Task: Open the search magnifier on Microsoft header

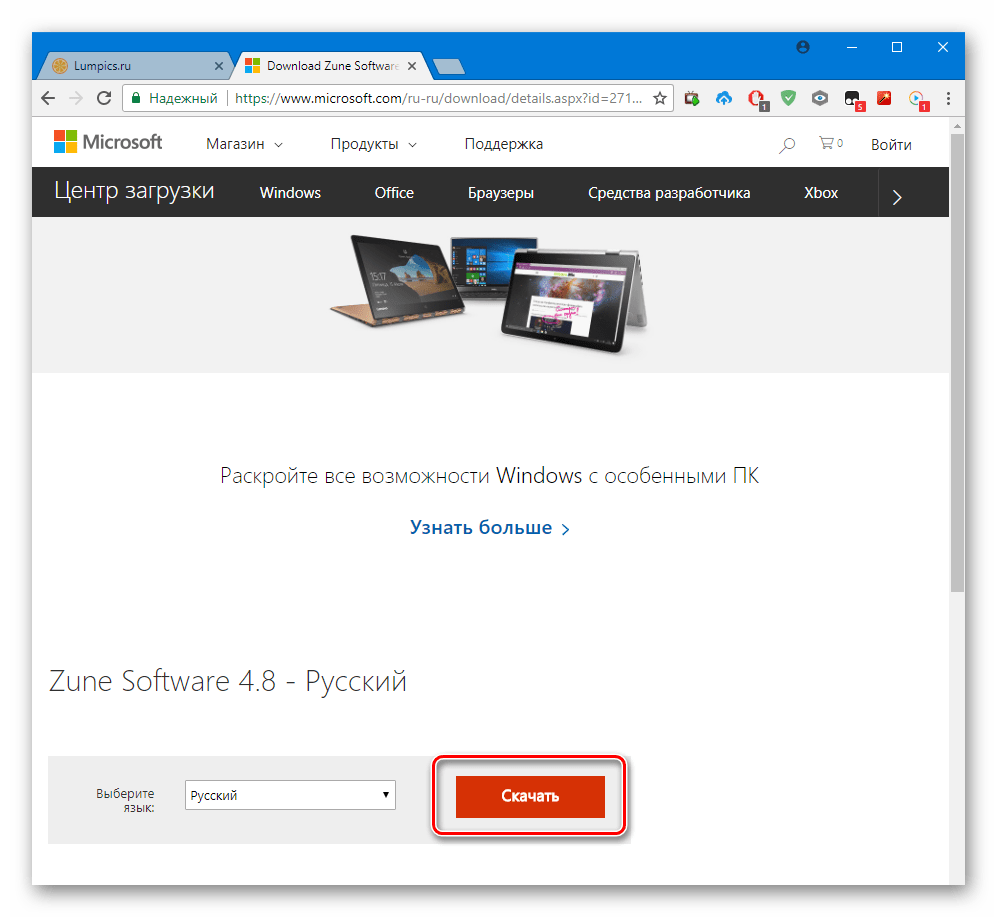Action: coord(787,146)
